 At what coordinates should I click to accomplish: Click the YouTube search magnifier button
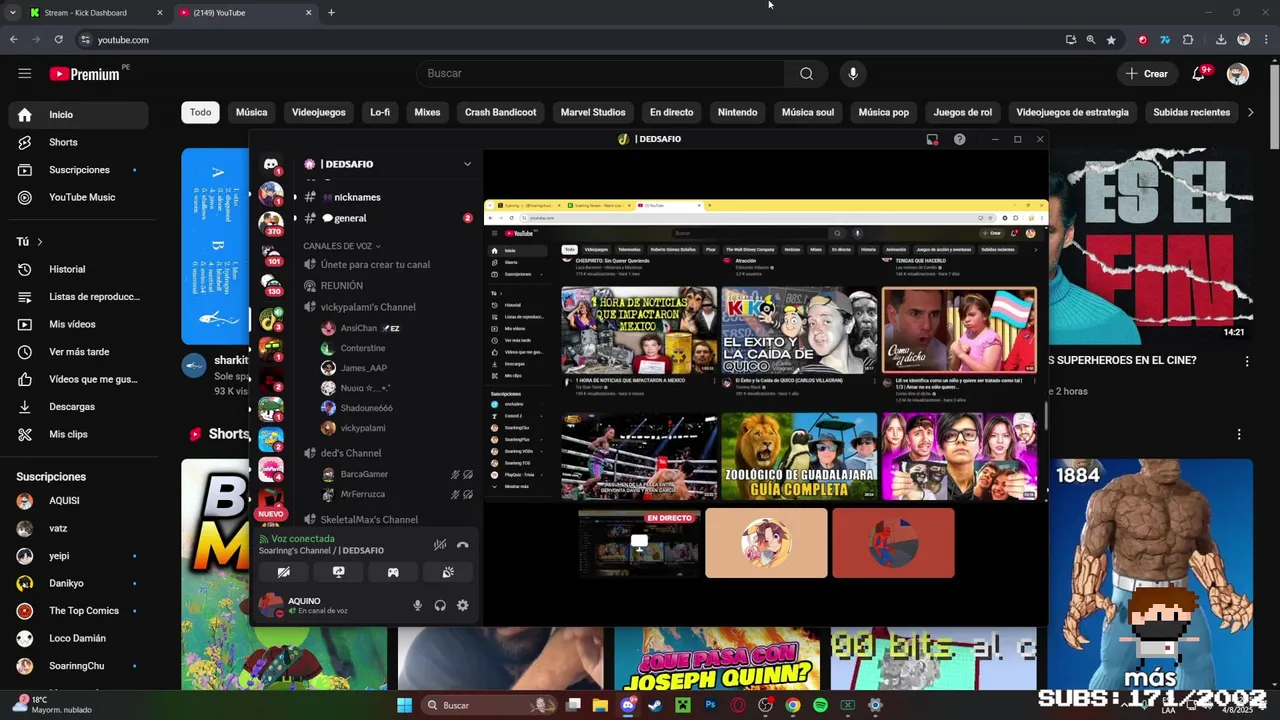tap(806, 73)
